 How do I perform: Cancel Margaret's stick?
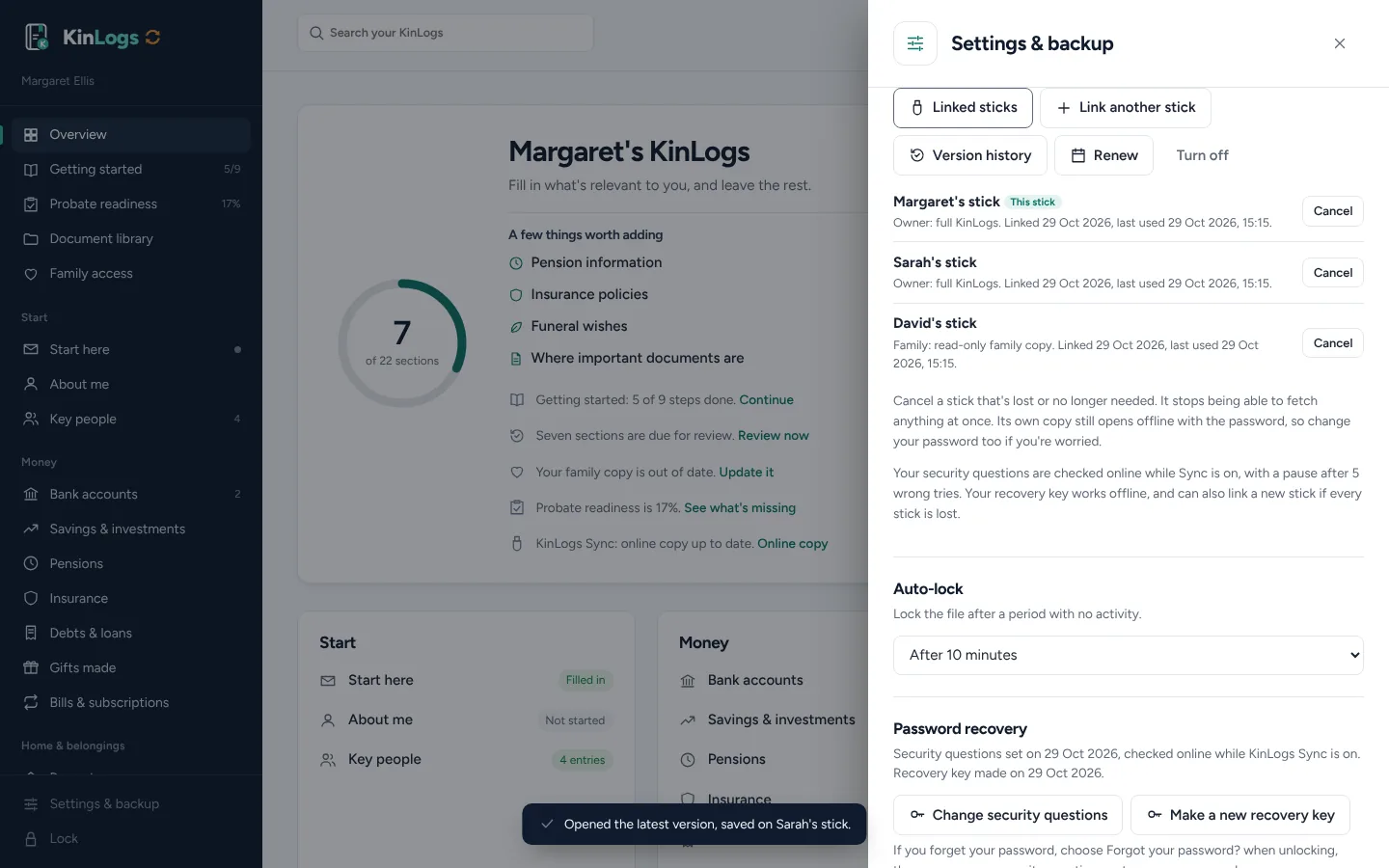pos(1333,211)
